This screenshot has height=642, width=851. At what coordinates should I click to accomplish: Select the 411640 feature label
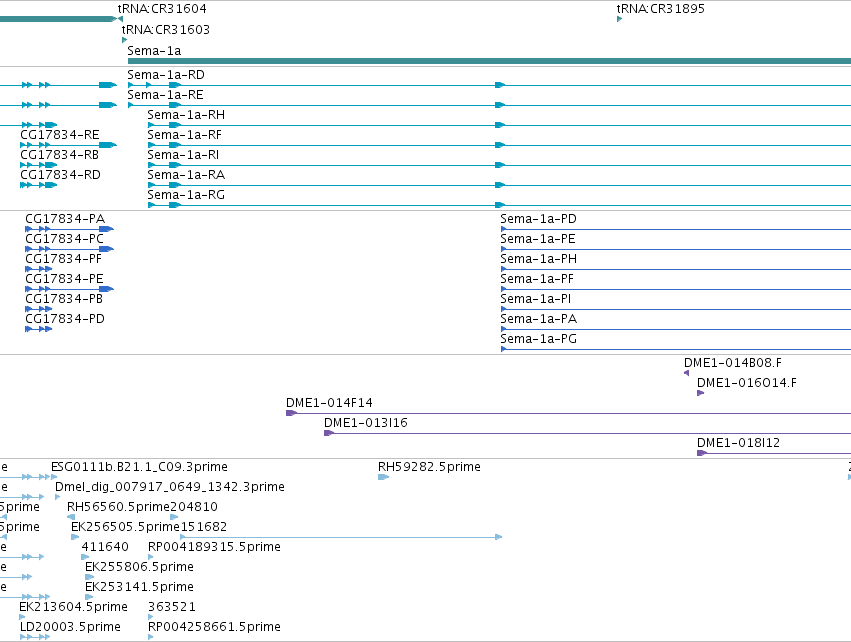[105, 547]
